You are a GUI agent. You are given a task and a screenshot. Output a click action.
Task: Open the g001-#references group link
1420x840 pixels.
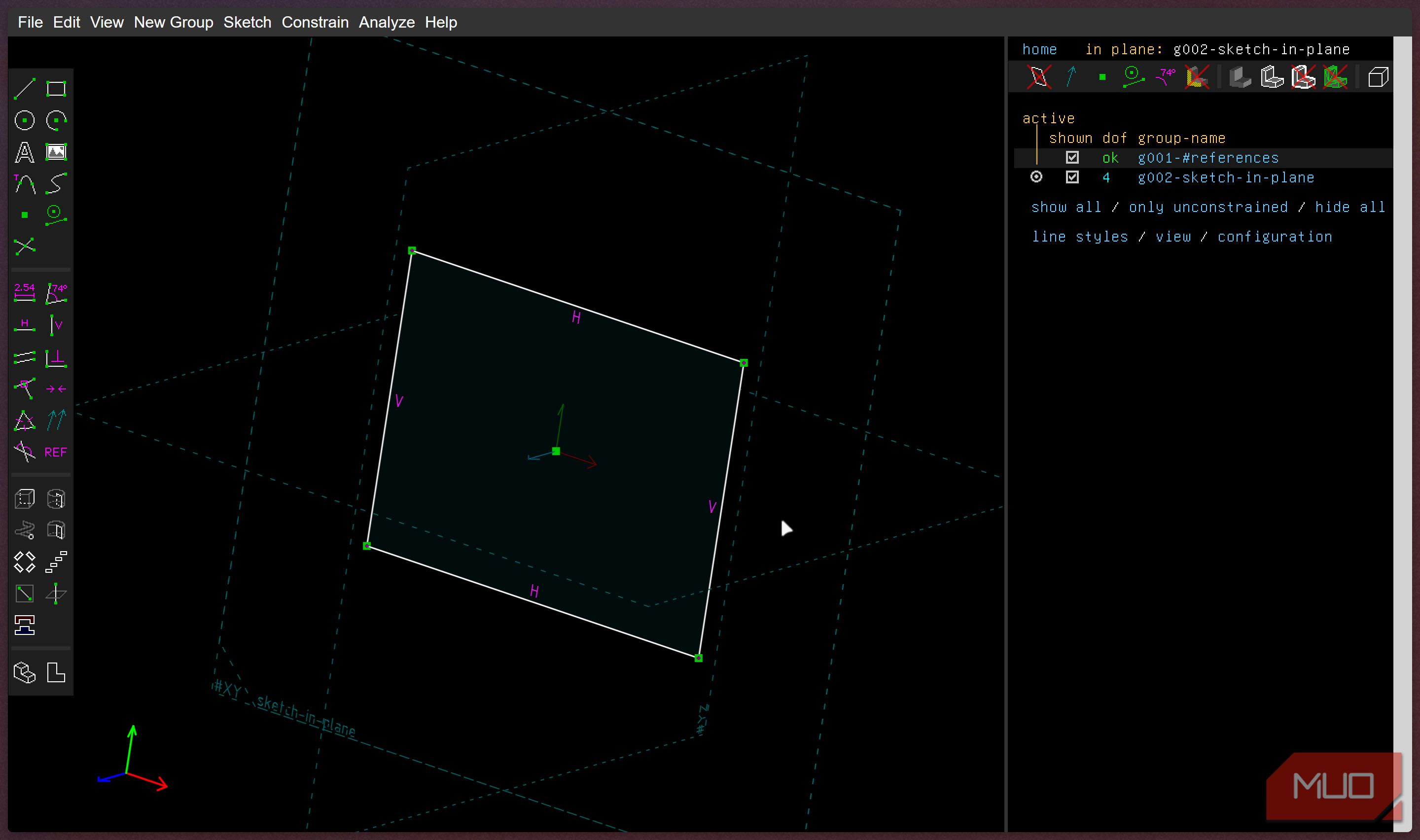click(1208, 158)
